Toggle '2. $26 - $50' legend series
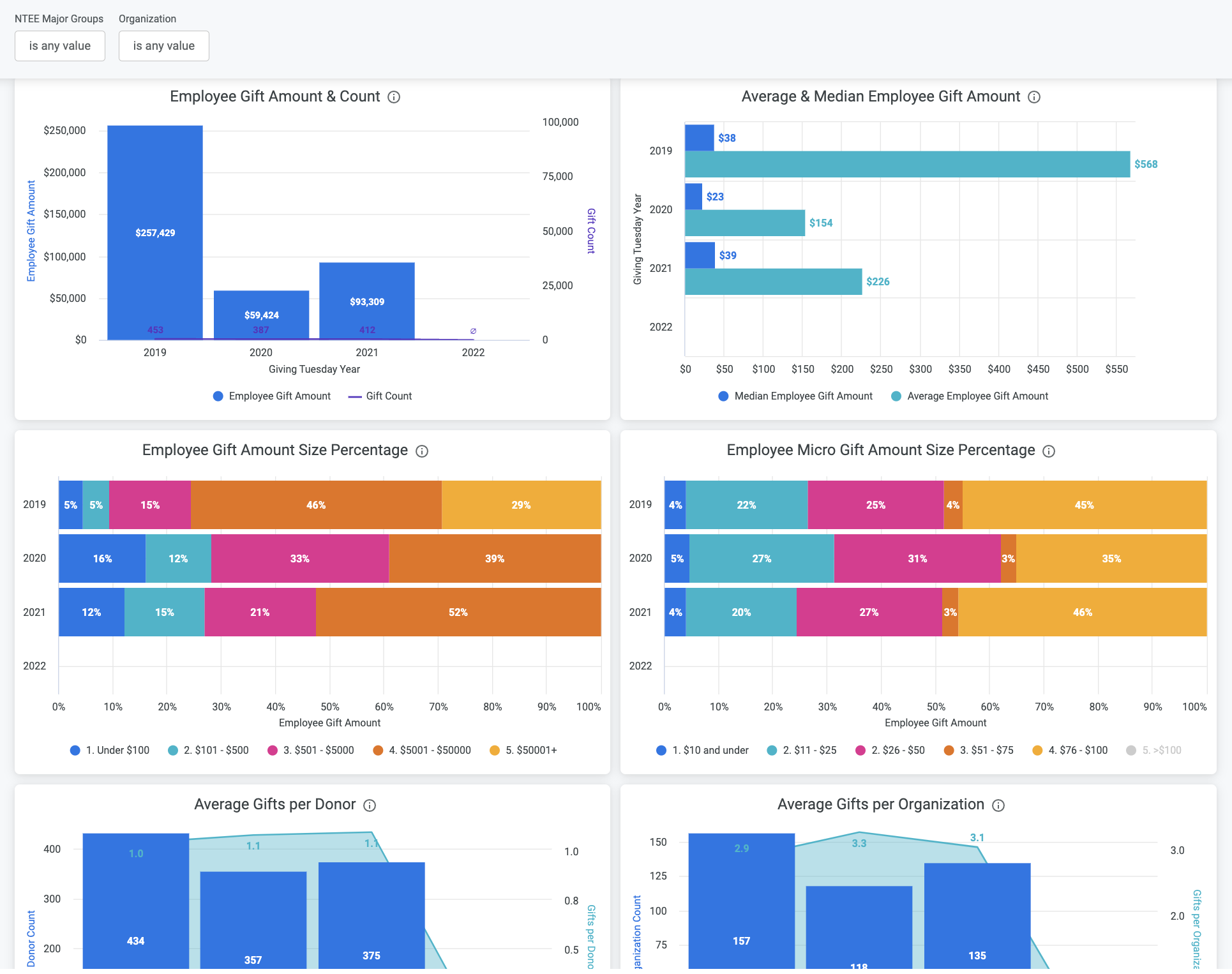This screenshot has height=974, width=1232. [x=890, y=751]
